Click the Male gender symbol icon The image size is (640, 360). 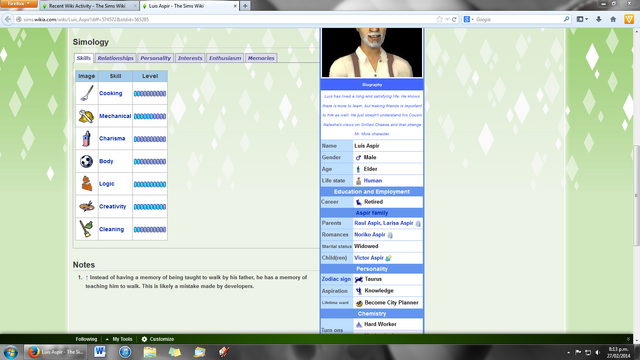(x=358, y=158)
